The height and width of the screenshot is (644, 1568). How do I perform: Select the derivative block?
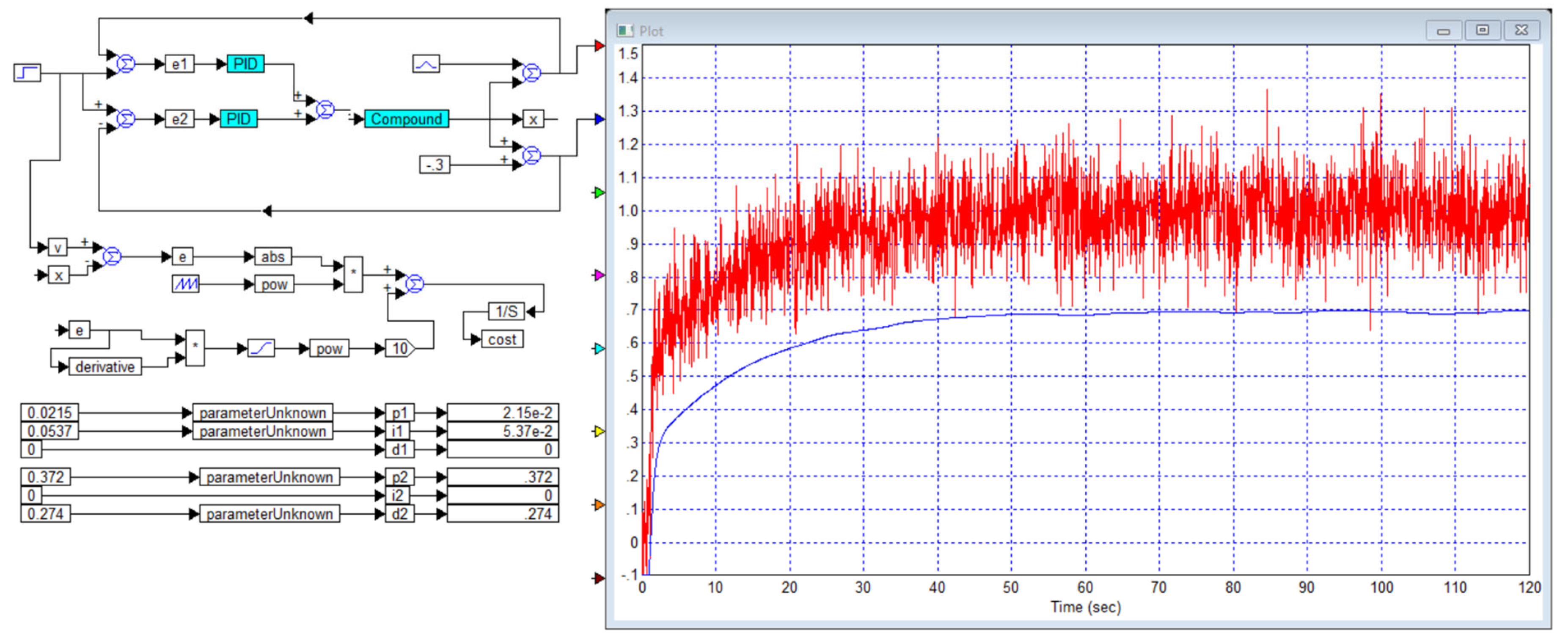pyautogui.click(x=105, y=366)
